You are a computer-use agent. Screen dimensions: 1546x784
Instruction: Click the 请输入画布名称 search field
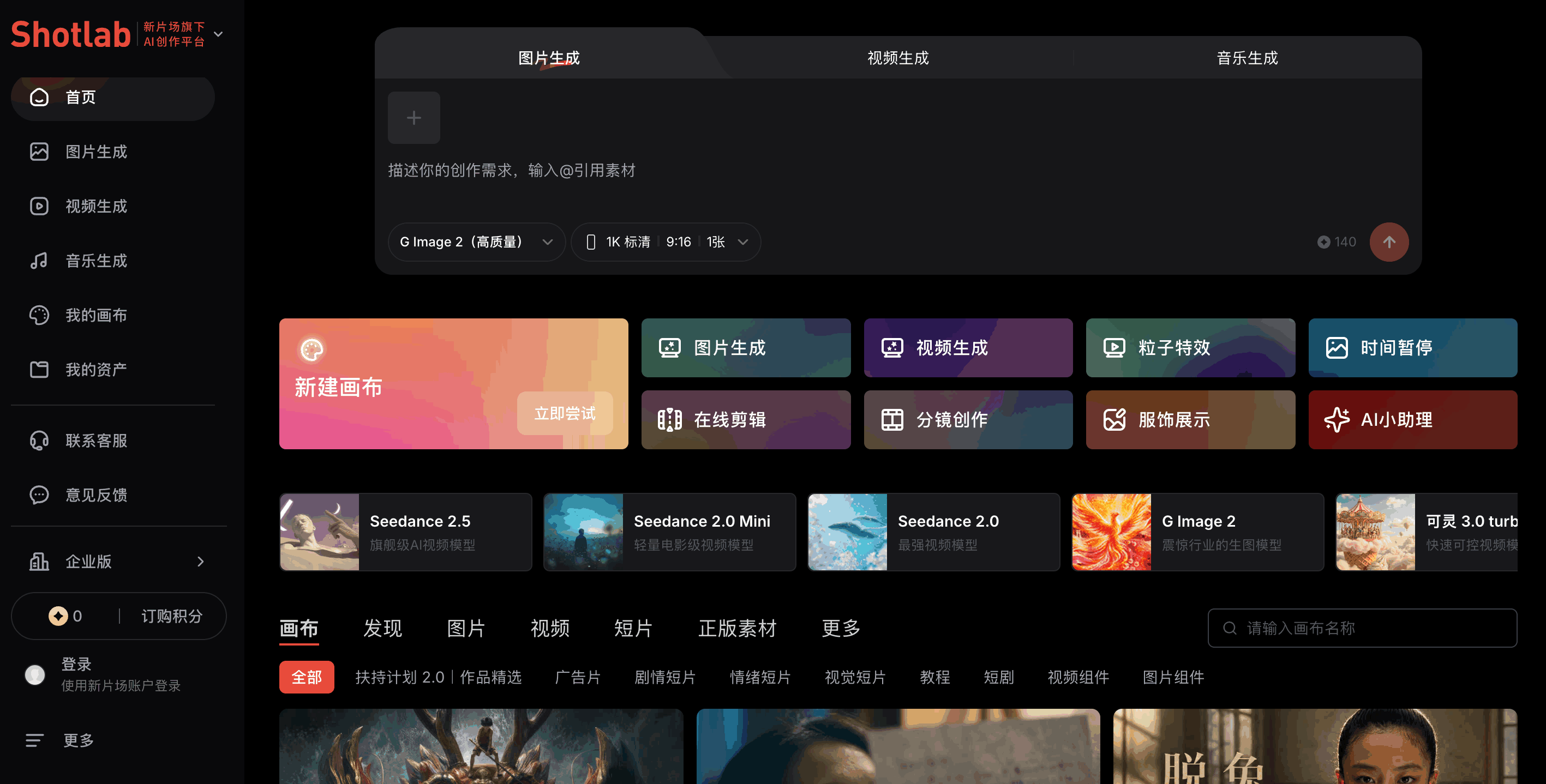point(1362,628)
